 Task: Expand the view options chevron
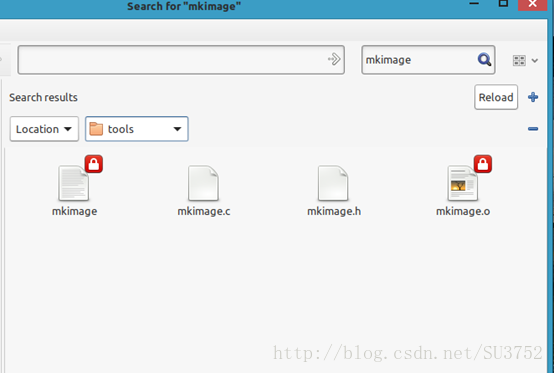(x=535, y=61)
